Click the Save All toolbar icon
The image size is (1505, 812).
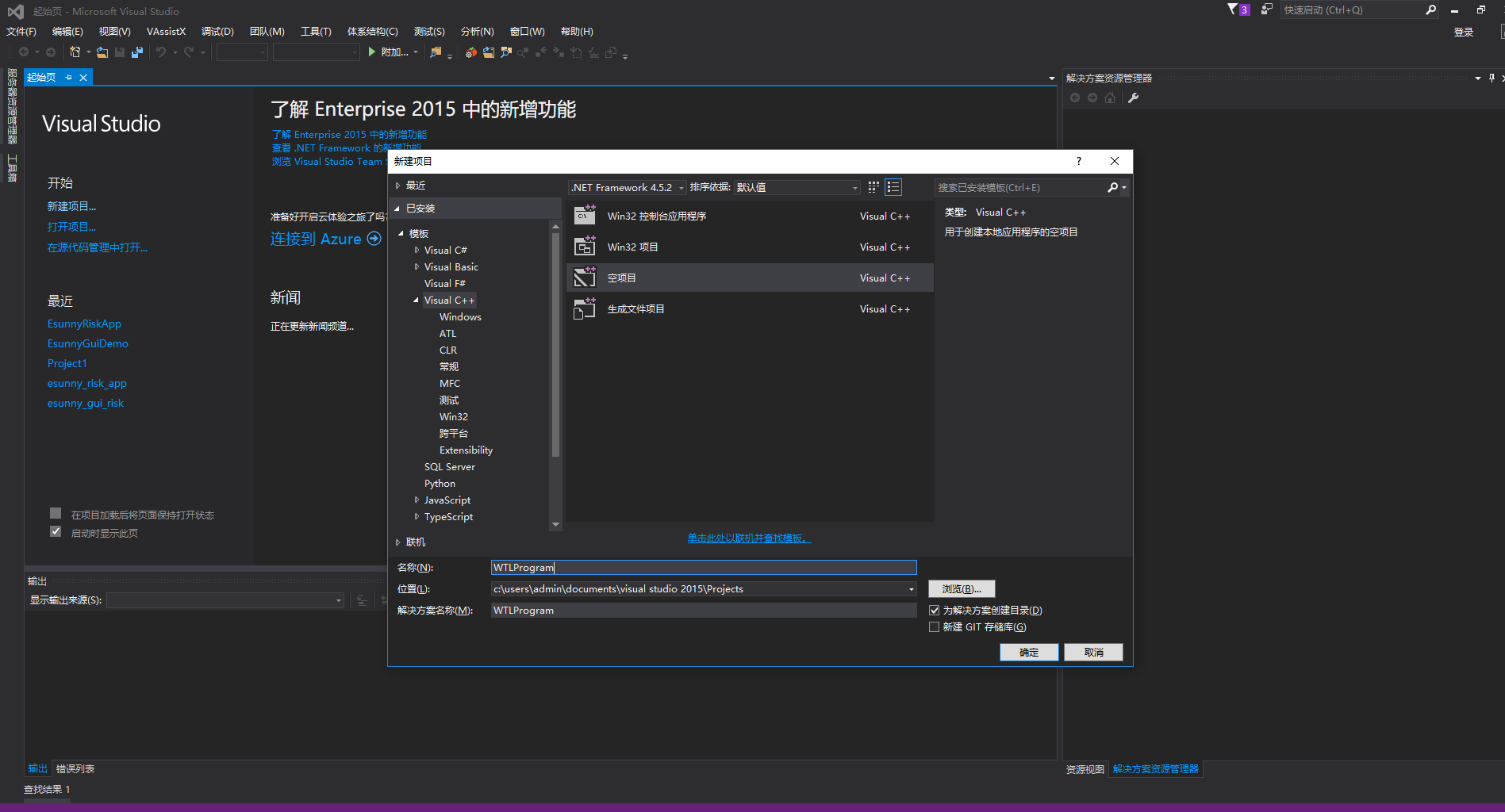[x=137, y=52]
